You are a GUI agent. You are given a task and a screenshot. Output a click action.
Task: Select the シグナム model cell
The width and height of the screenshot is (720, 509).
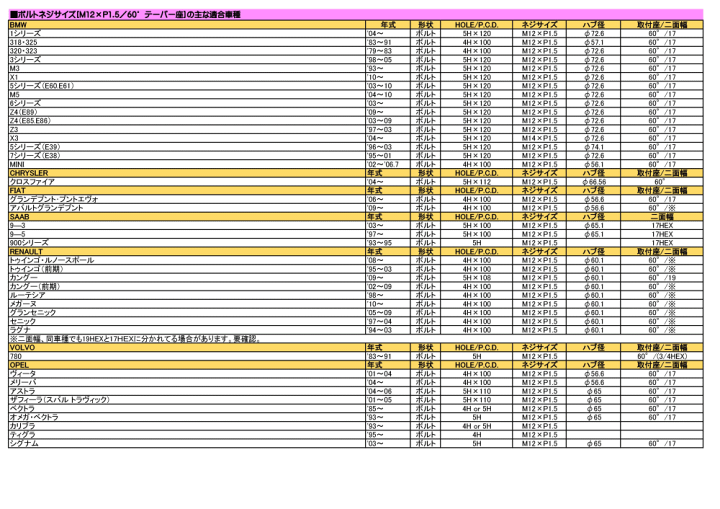[x=187, y=444]
